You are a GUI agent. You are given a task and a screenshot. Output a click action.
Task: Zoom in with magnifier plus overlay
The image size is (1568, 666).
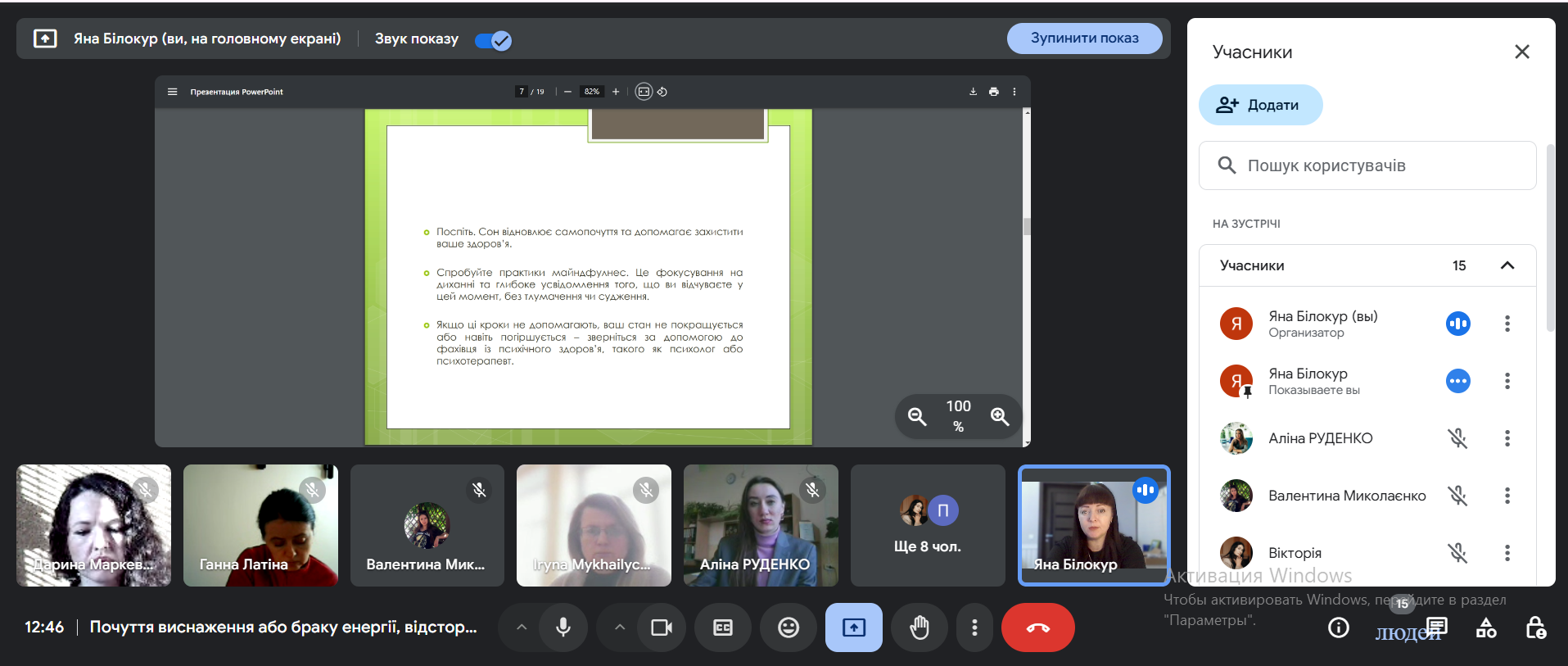tap(1000, 416)
